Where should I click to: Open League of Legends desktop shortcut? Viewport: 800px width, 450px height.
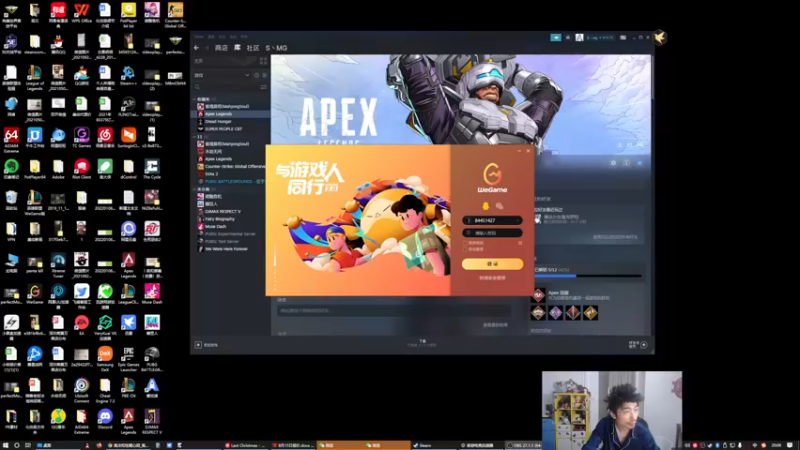point(35,77)
